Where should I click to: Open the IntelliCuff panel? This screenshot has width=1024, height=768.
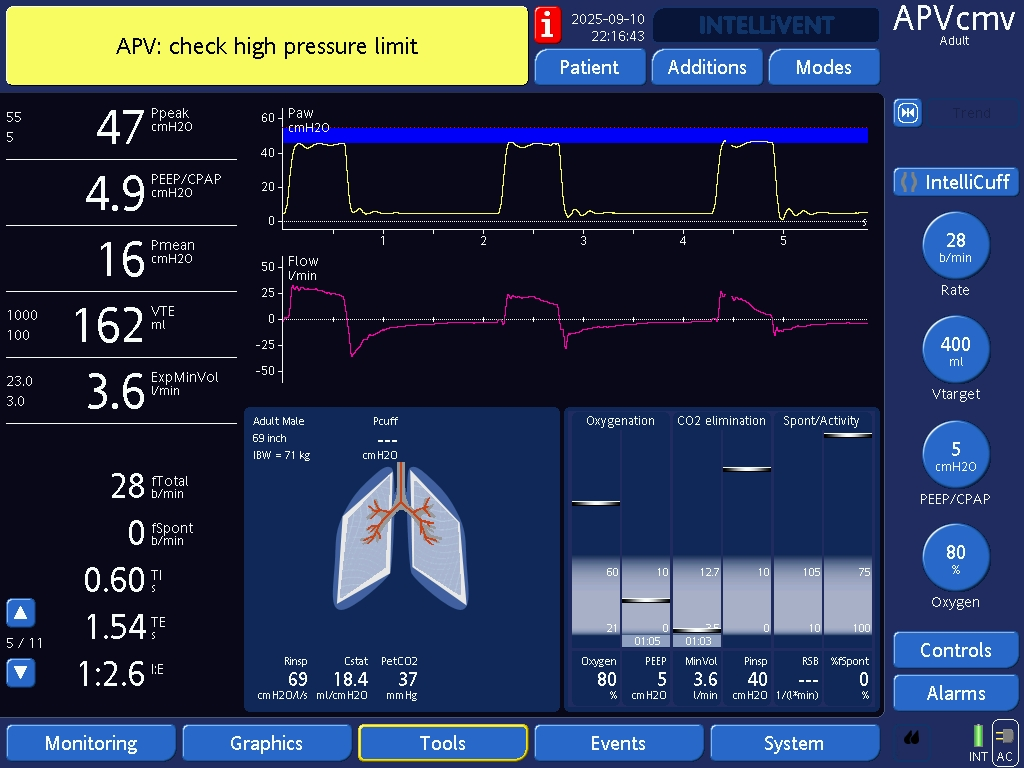pyautogui.click(x=955, y=182)
